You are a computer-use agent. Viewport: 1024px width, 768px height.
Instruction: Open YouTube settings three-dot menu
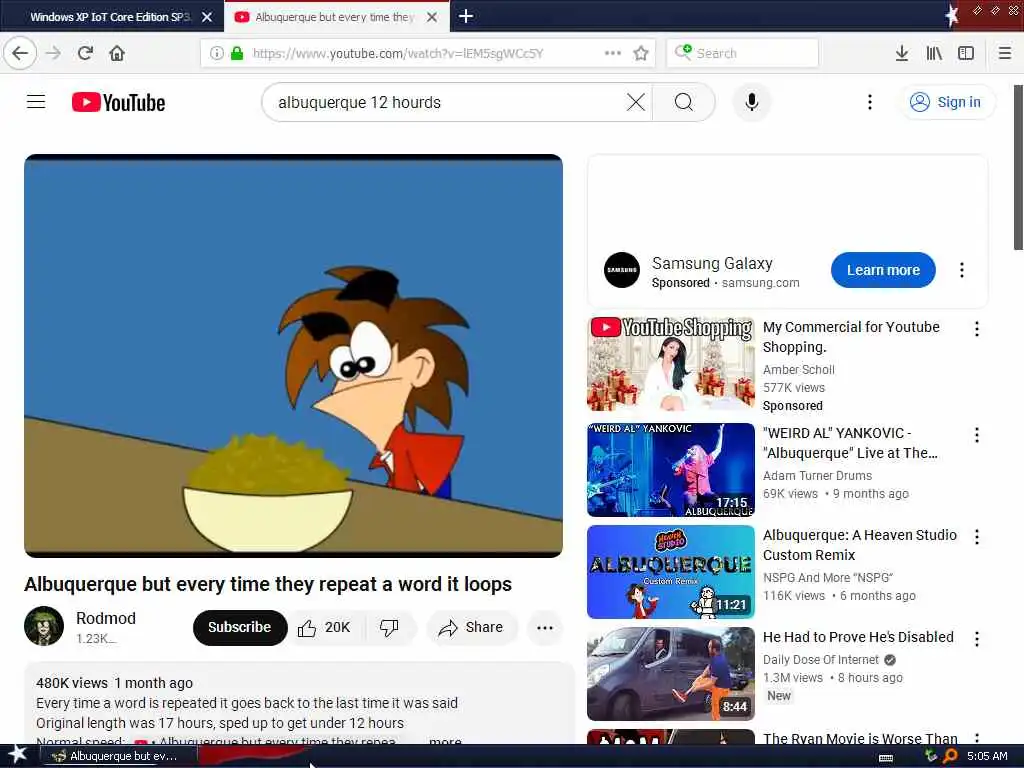point(869,102)
